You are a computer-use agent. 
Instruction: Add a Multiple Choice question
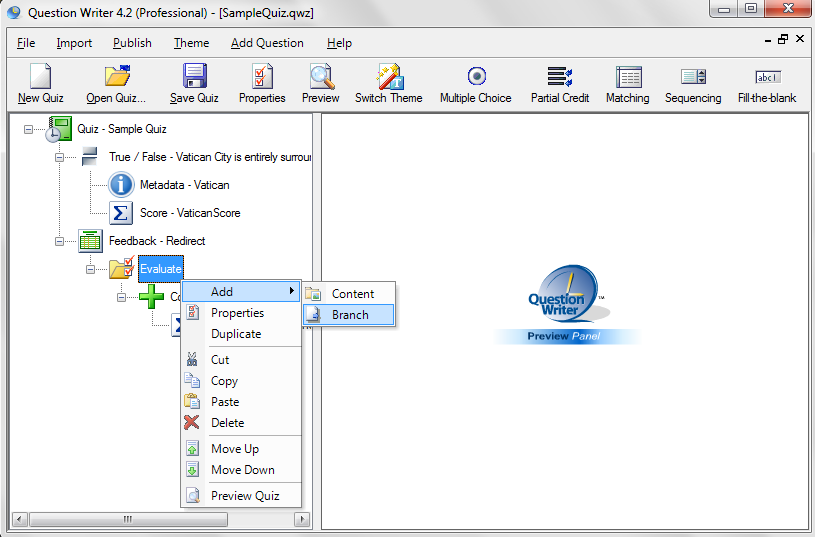pos(476,76)
